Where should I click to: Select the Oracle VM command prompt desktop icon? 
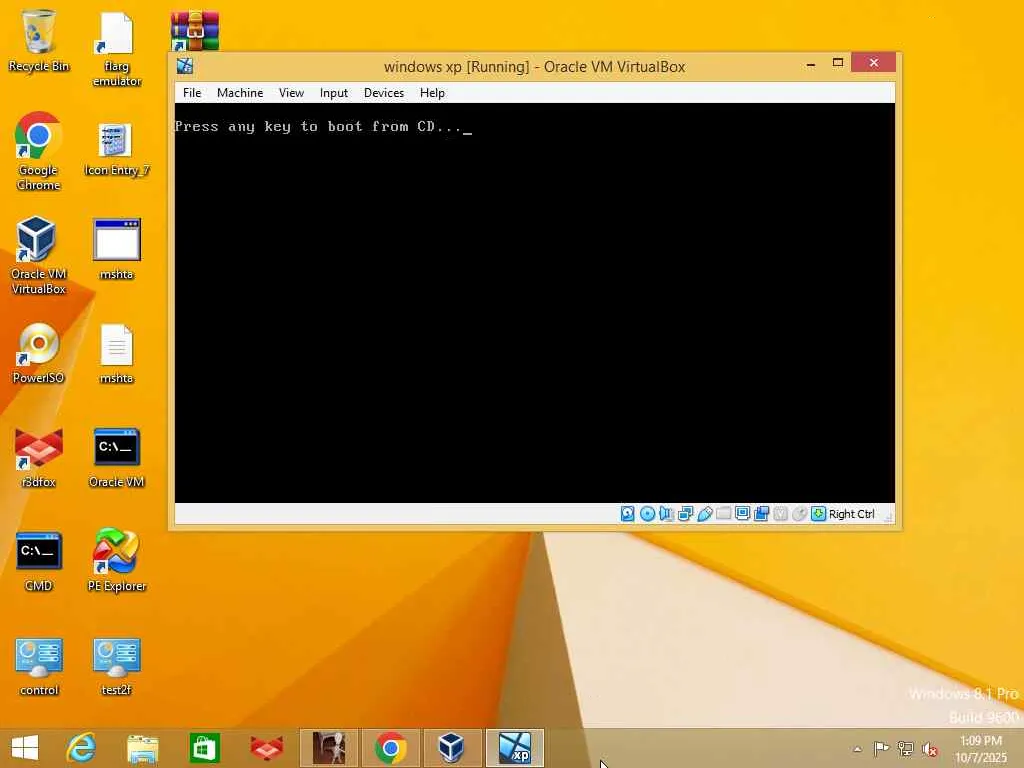(x=116, y=458)
